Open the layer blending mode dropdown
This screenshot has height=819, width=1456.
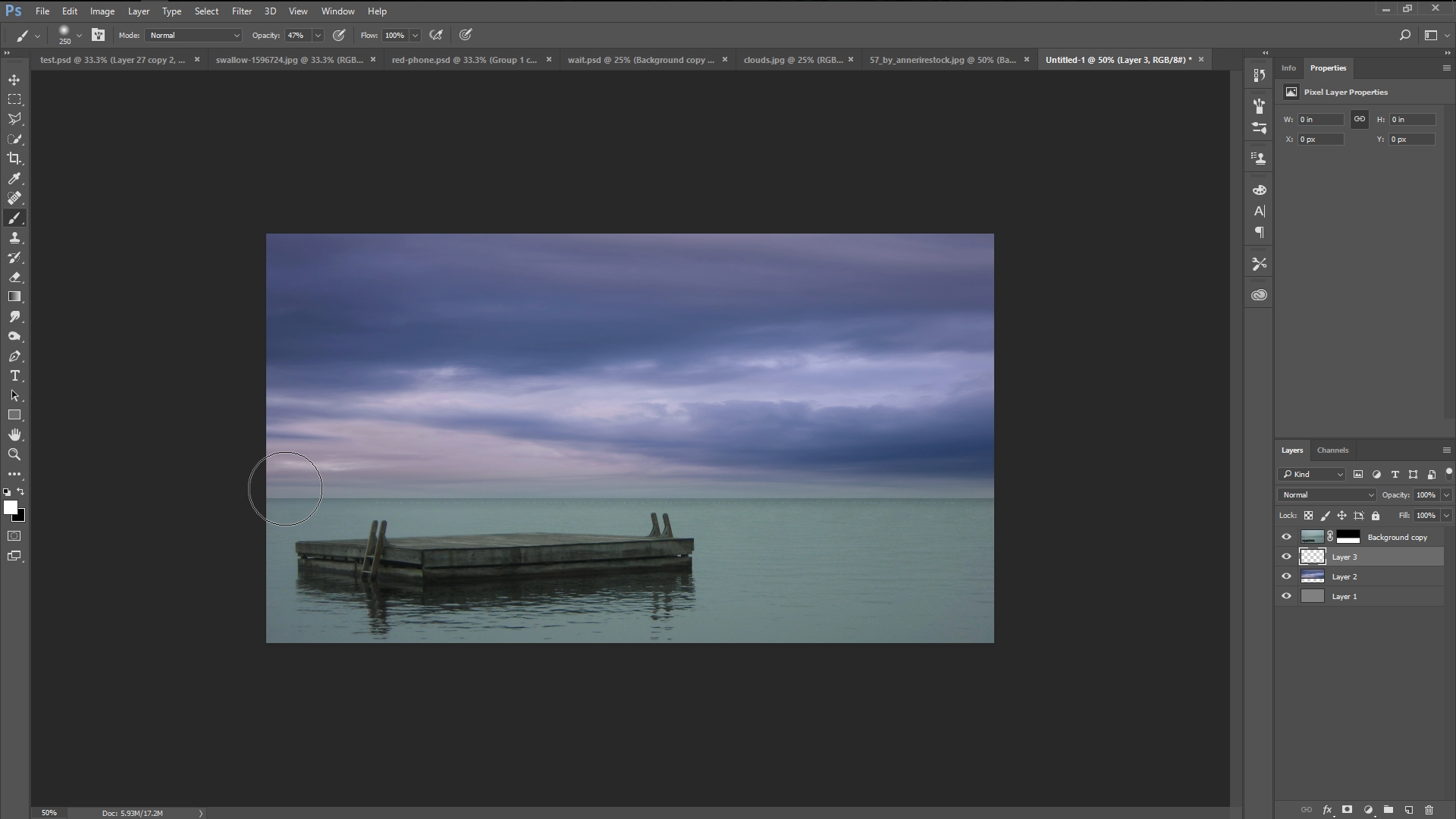pyautogui.click(x=1327, y=495)
